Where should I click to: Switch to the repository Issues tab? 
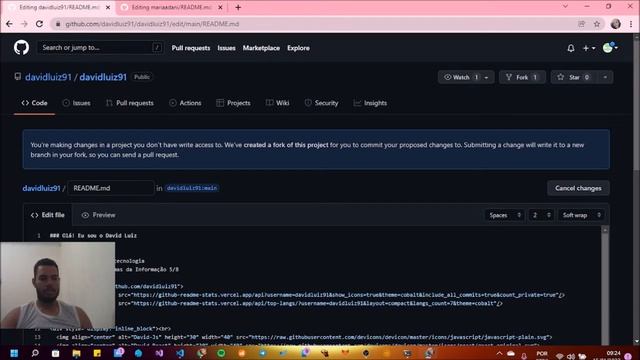click(76, 103)
